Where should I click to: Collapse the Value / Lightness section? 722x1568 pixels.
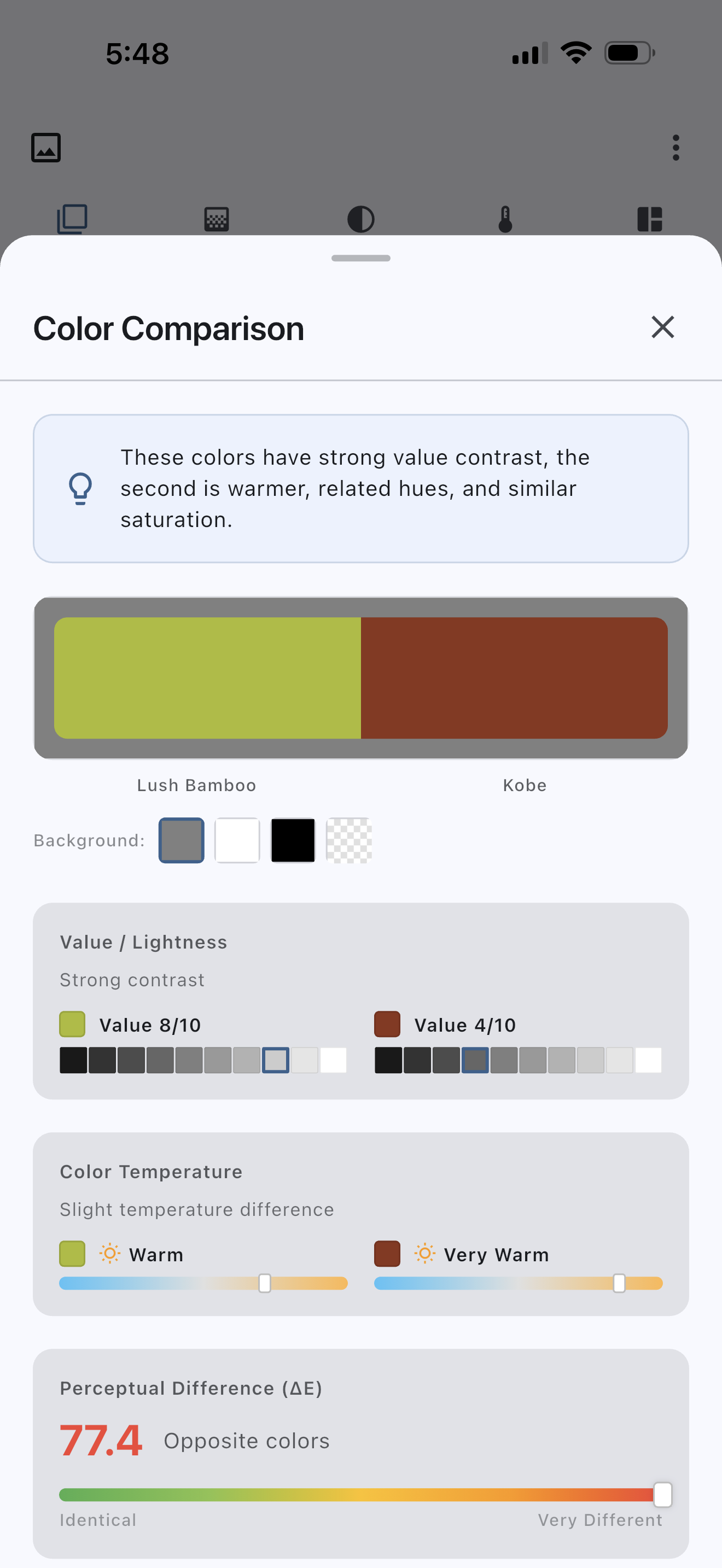pos(143,941)
